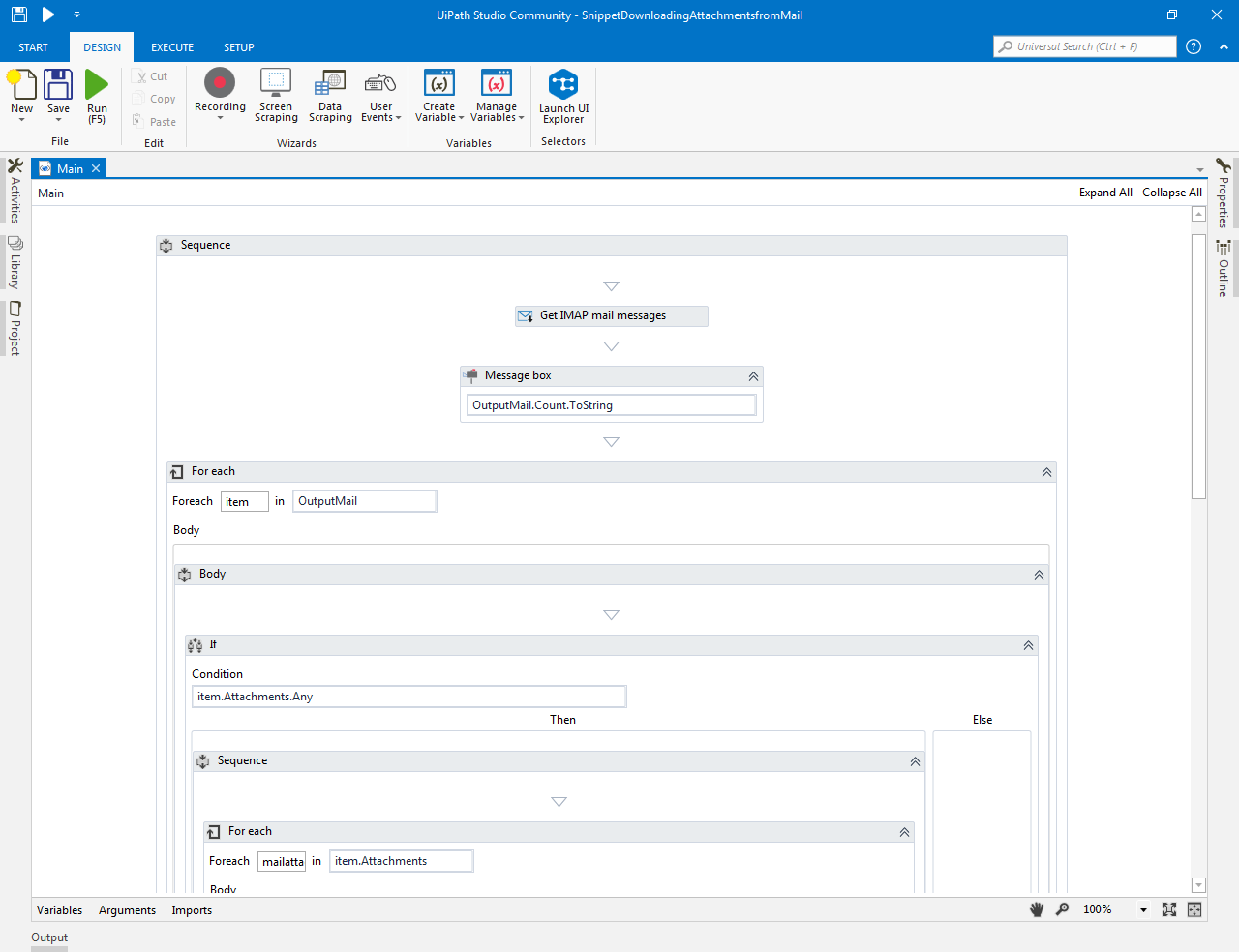Select the Main workflow document tab
The image size is (1239, 952).
click(70, 168)
